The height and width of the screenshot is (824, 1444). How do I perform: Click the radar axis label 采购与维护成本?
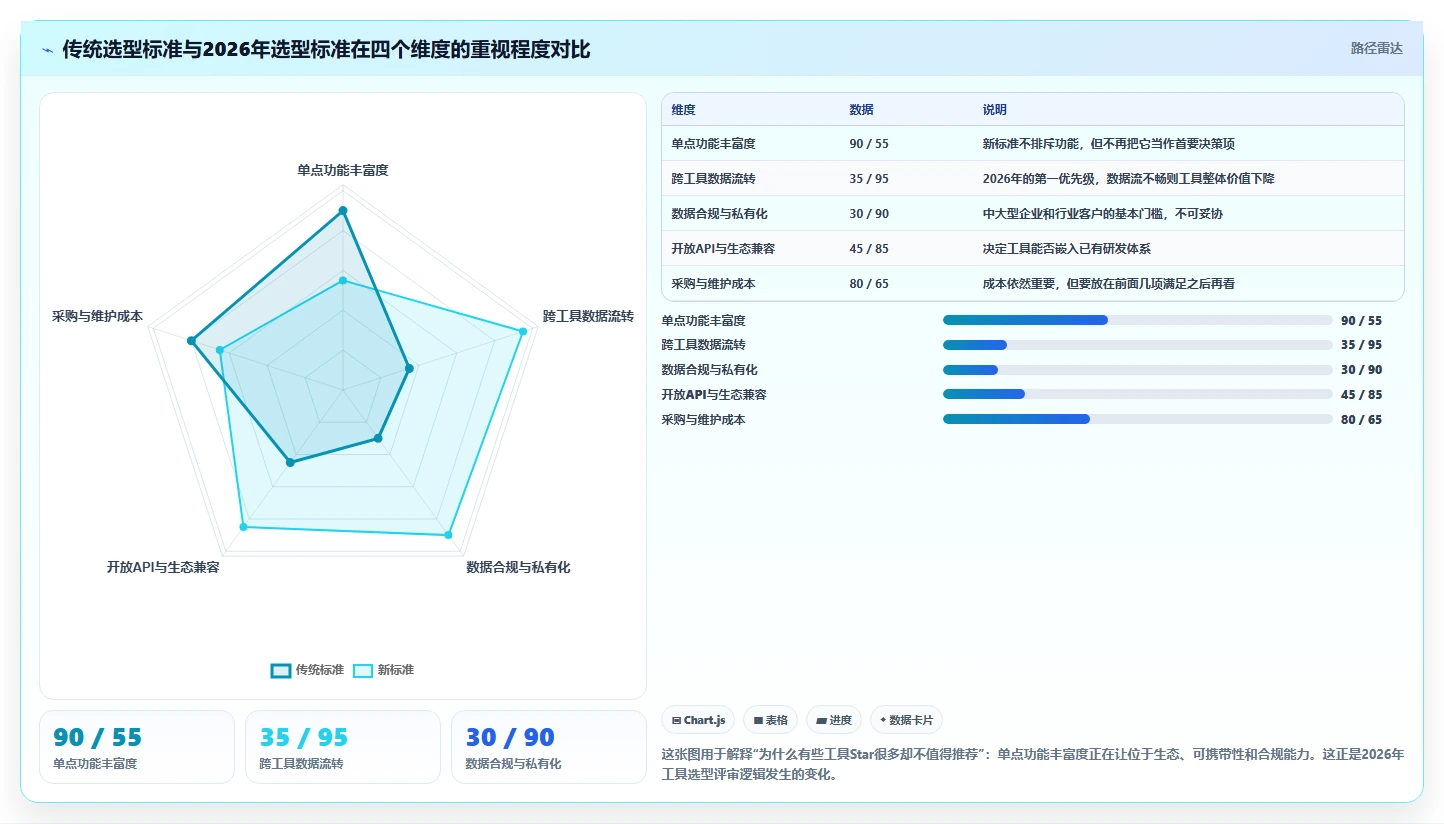pos(97,317)
